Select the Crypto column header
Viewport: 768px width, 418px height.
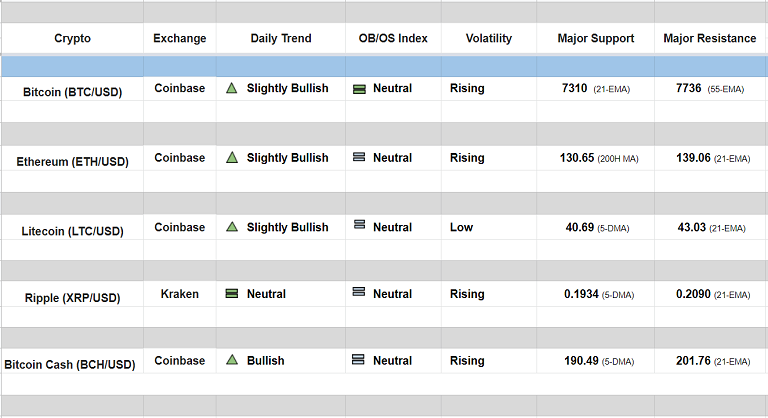(x=72, y=39)
